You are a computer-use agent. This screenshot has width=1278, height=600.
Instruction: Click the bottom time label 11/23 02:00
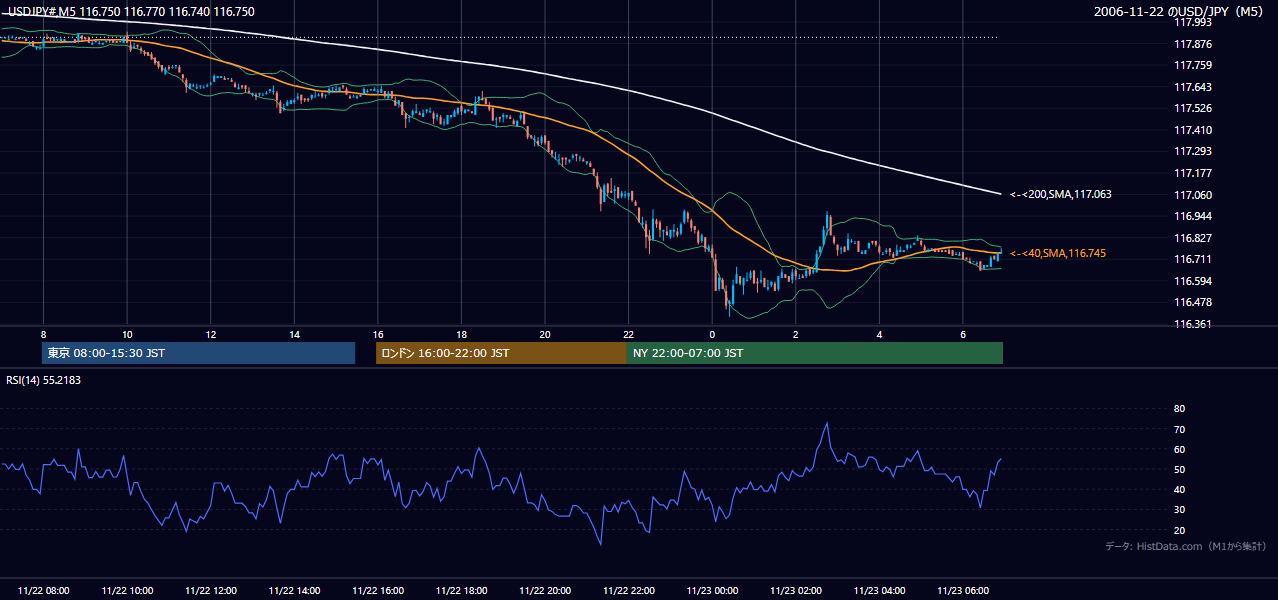click(x=796, y=591)
